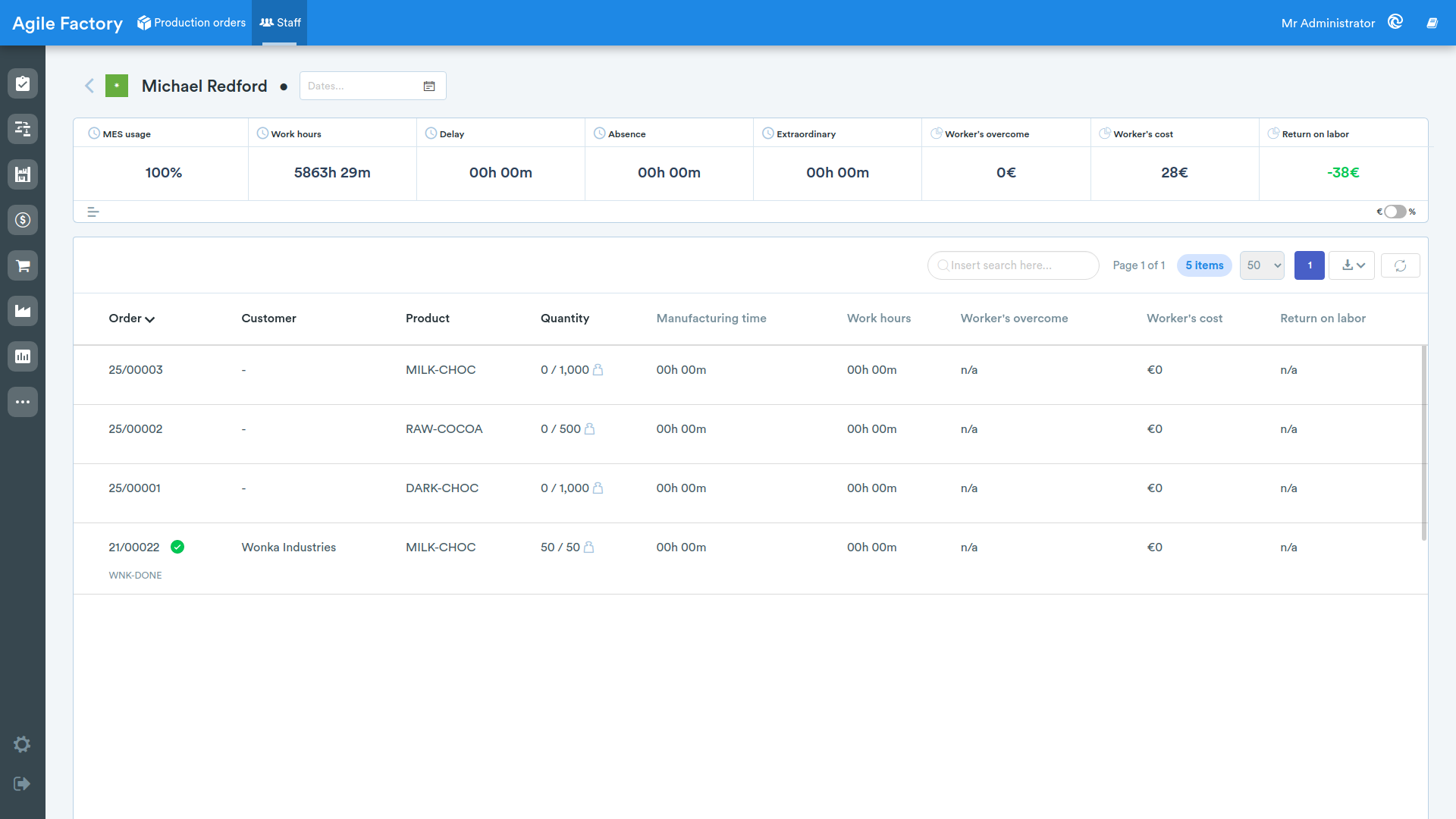Viewport: 1456px width, 819px height.
Task: Sort by the Order column header
Action: [x=132, y=318]
